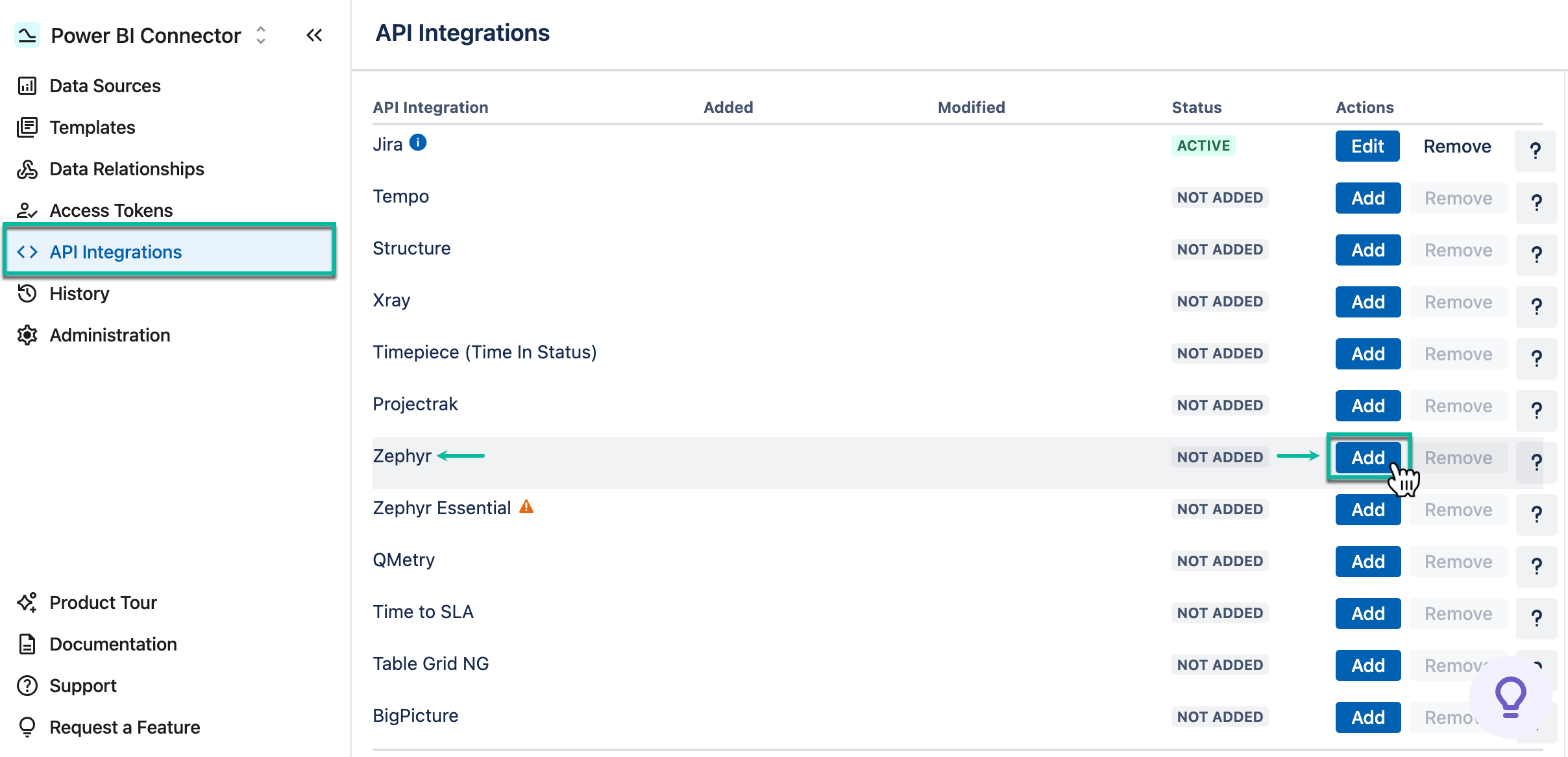
Task: Open help for the Tempo integration row
Action: (x=1537, y=203)
